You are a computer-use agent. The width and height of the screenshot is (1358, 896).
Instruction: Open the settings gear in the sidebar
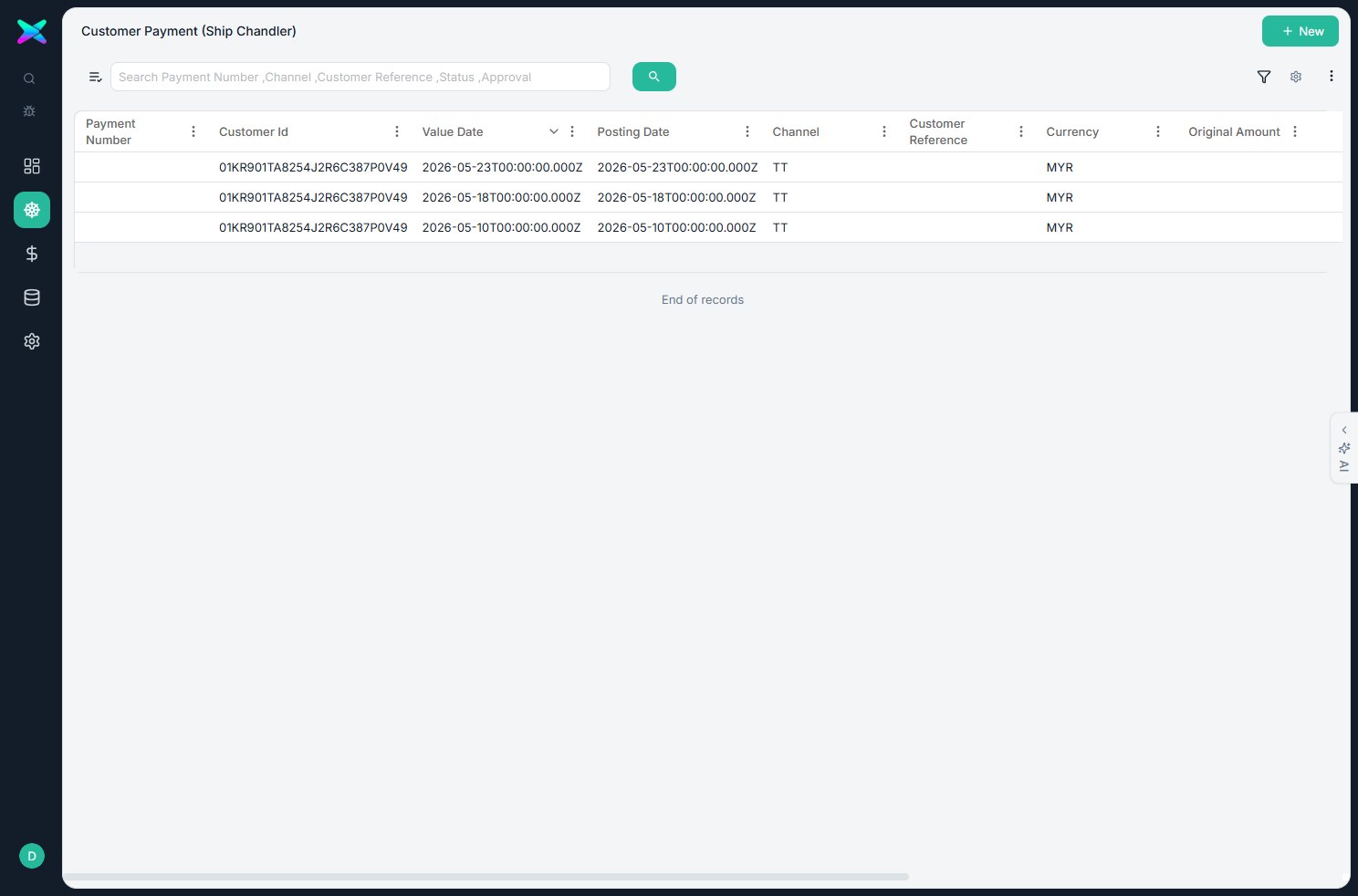pyautogui.click(x=32, y=341)
